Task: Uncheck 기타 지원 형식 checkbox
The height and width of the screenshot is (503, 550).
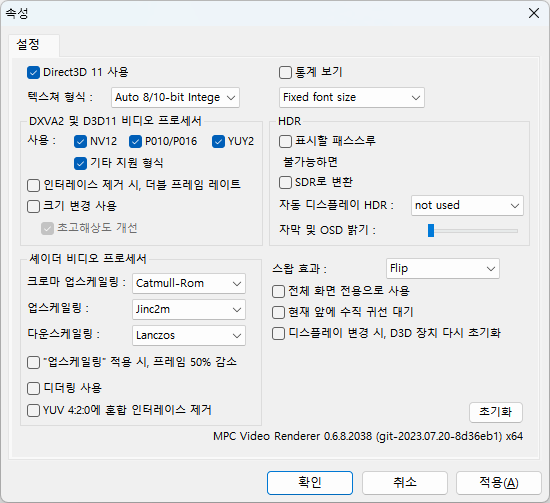Action: 80,163
